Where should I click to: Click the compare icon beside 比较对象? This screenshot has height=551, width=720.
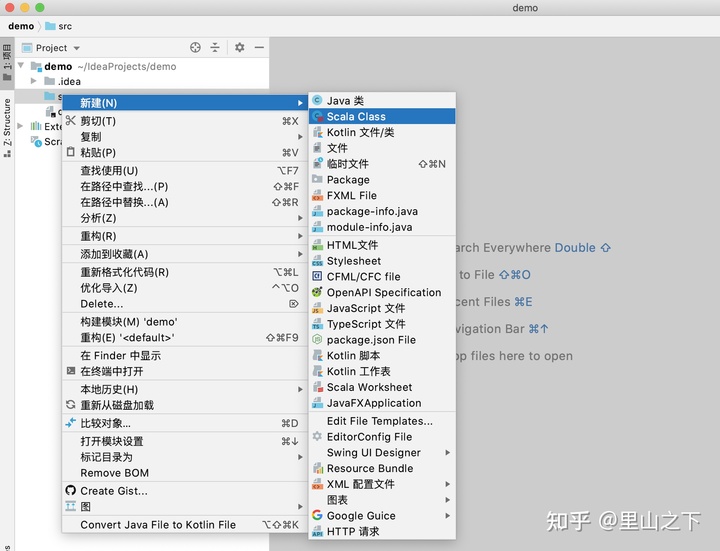click(70, 423)
